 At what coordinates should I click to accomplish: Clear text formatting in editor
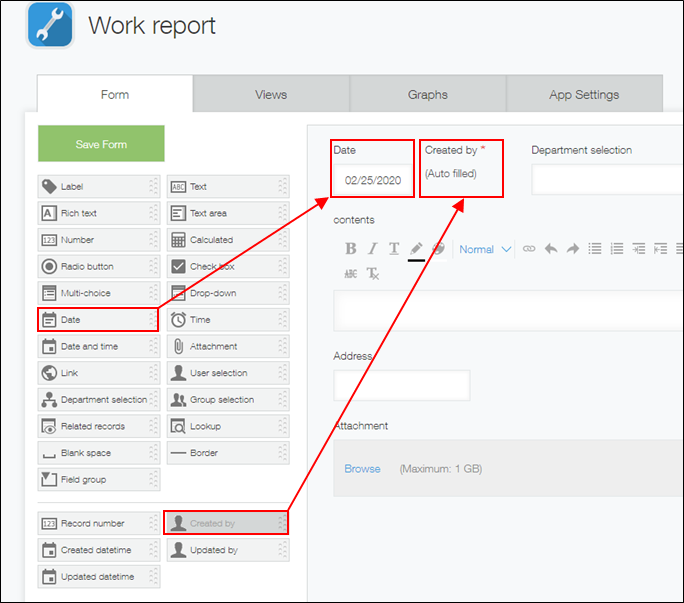click(373, 274)
